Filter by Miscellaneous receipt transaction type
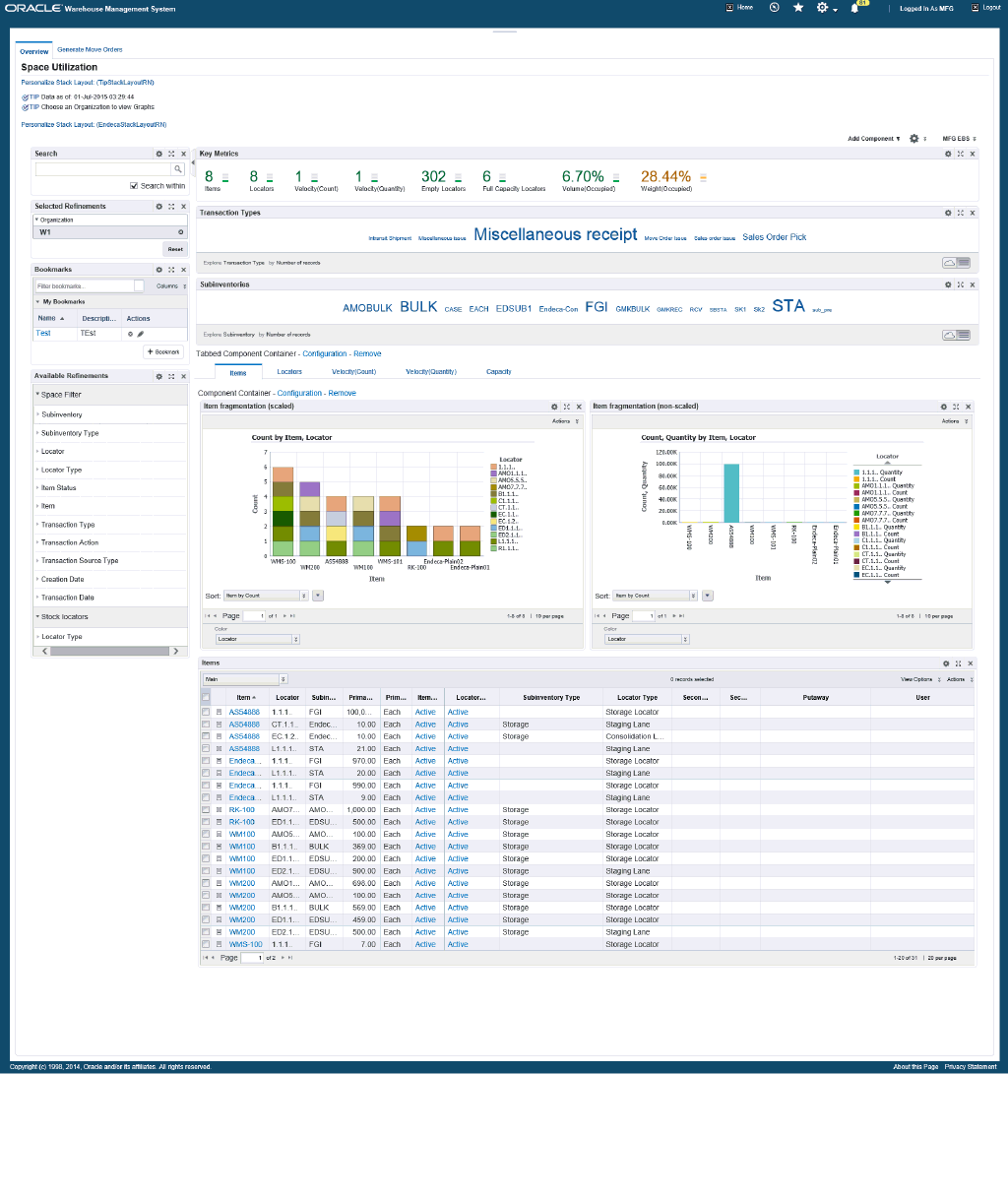Image resolution: width=1008 pixels, height=1199 pixels. pyautogui.click(x=555, y=234)
